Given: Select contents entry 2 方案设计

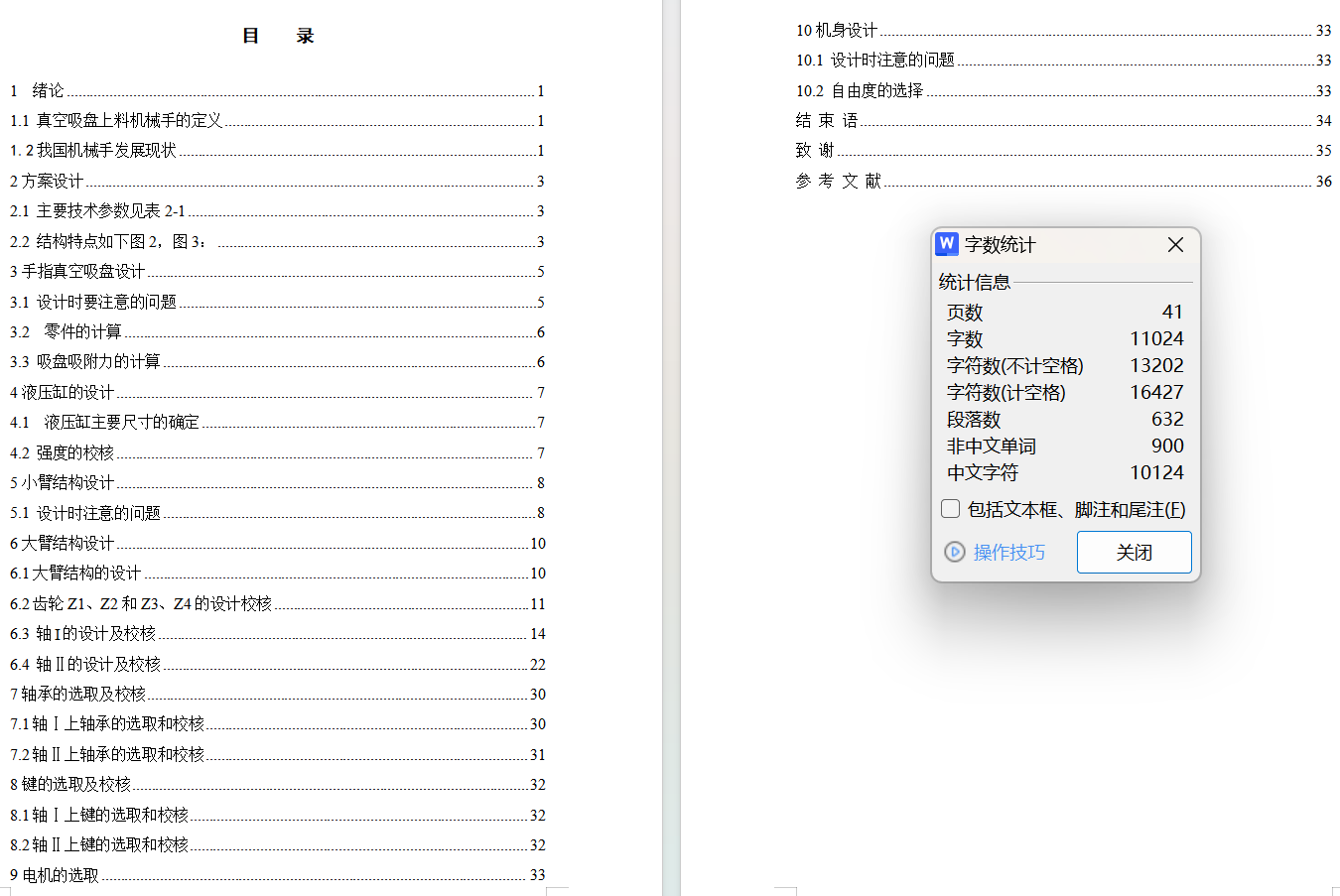Looking at the screenshot, I should (277, 181).
